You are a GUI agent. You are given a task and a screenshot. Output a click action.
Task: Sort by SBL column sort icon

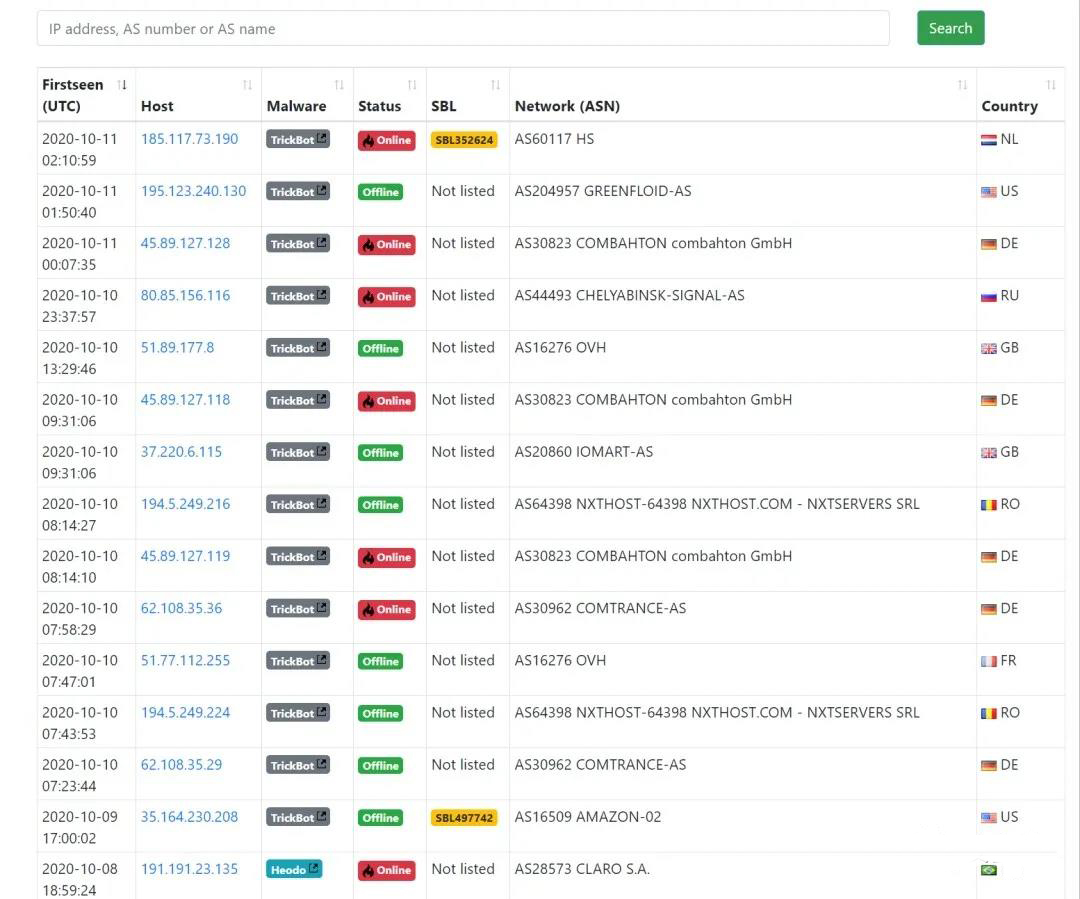(x=495, y=85)
